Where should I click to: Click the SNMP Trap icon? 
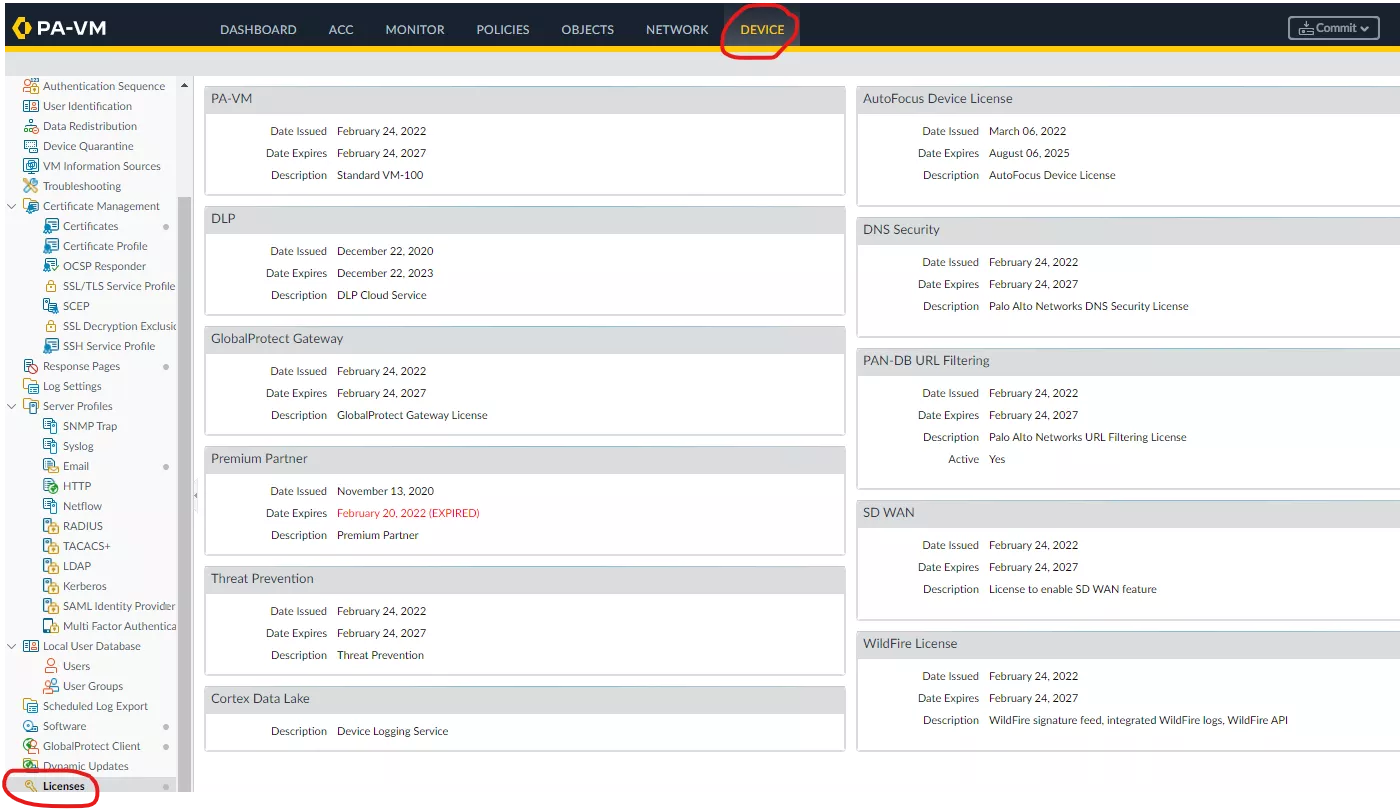[51, 426]
